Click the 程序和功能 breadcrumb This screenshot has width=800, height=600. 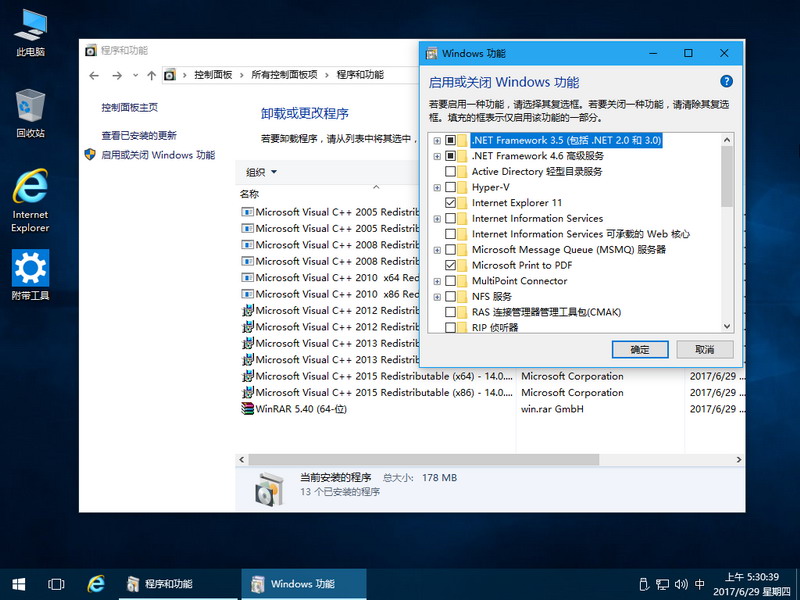(x=360, y=75)
